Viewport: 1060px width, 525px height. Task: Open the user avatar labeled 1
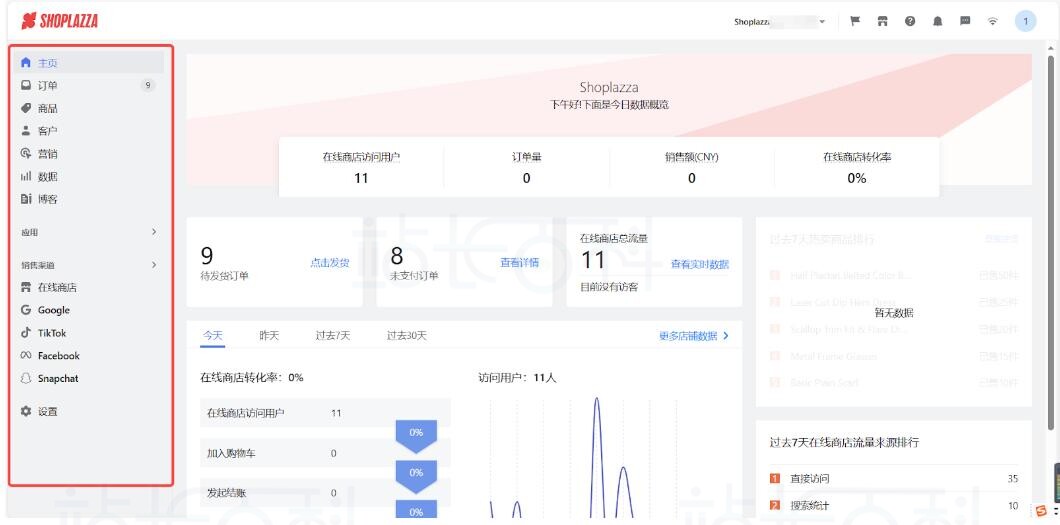[1026, 21]
